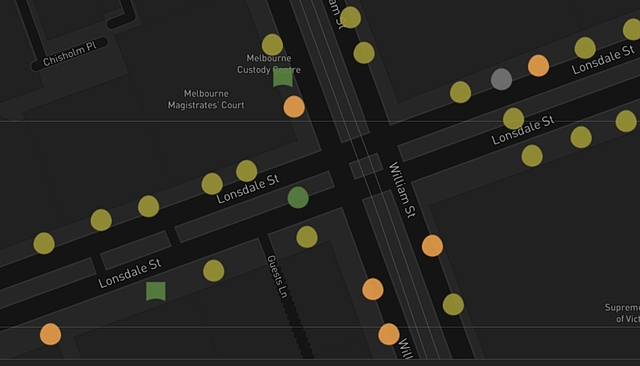Click orange marker beside Melbourne Magistrates' Court

294,107
